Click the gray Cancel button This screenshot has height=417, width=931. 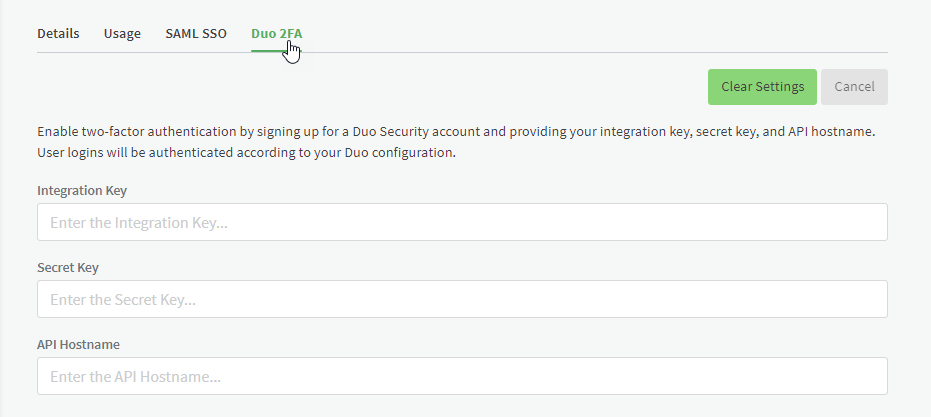(x=854, y=87)
